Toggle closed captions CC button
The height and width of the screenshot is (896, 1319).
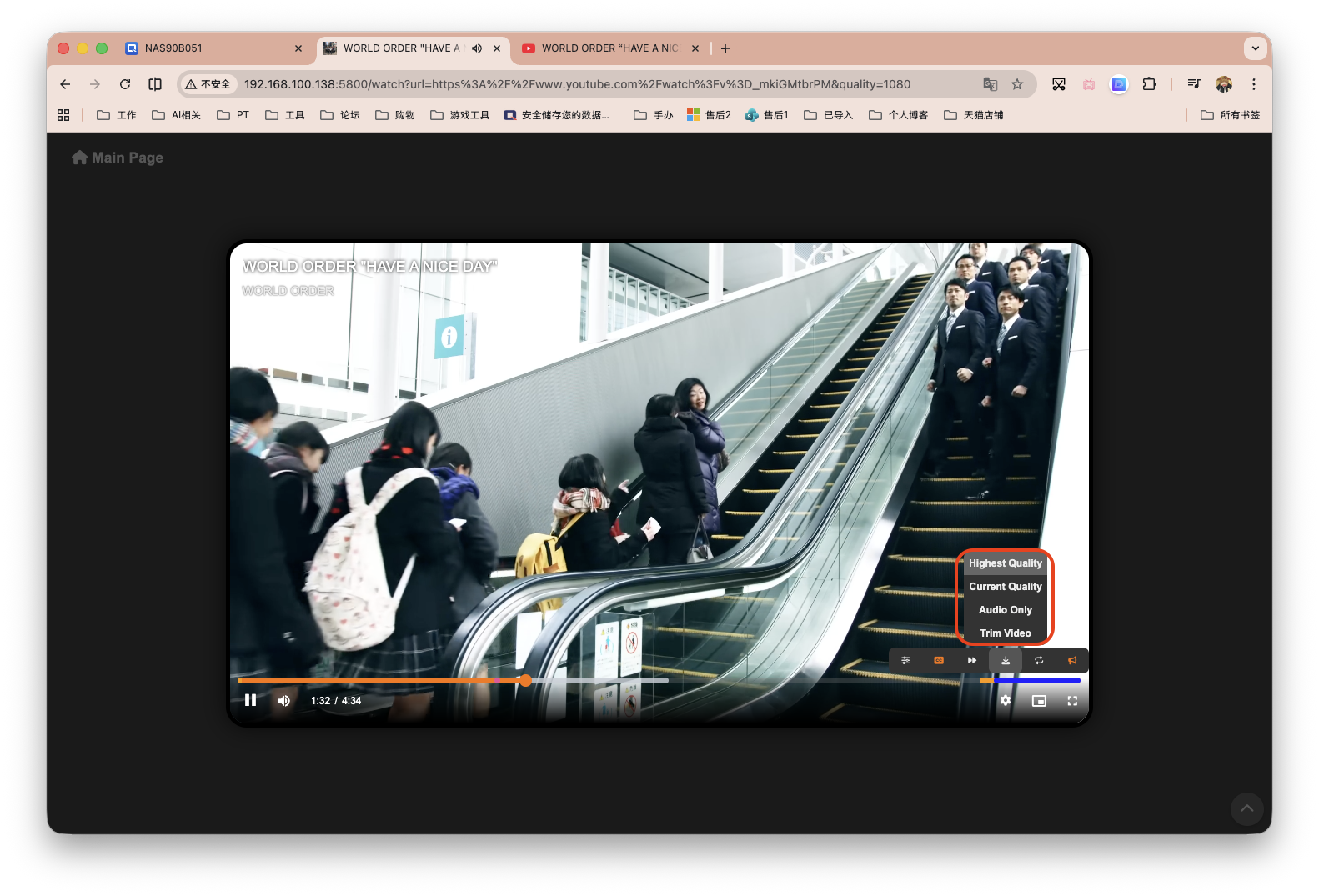939,660
